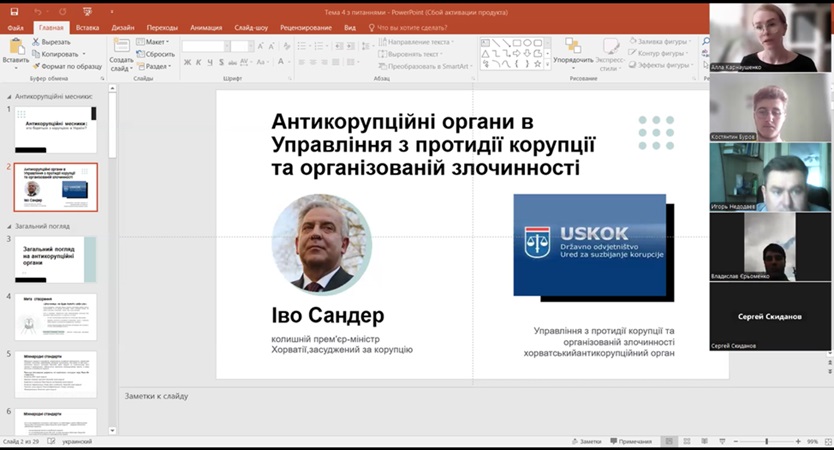The width and height of the screenshot is (834, 450).
Task: Open the line spacing dropdown
Action: coord(366,46)
